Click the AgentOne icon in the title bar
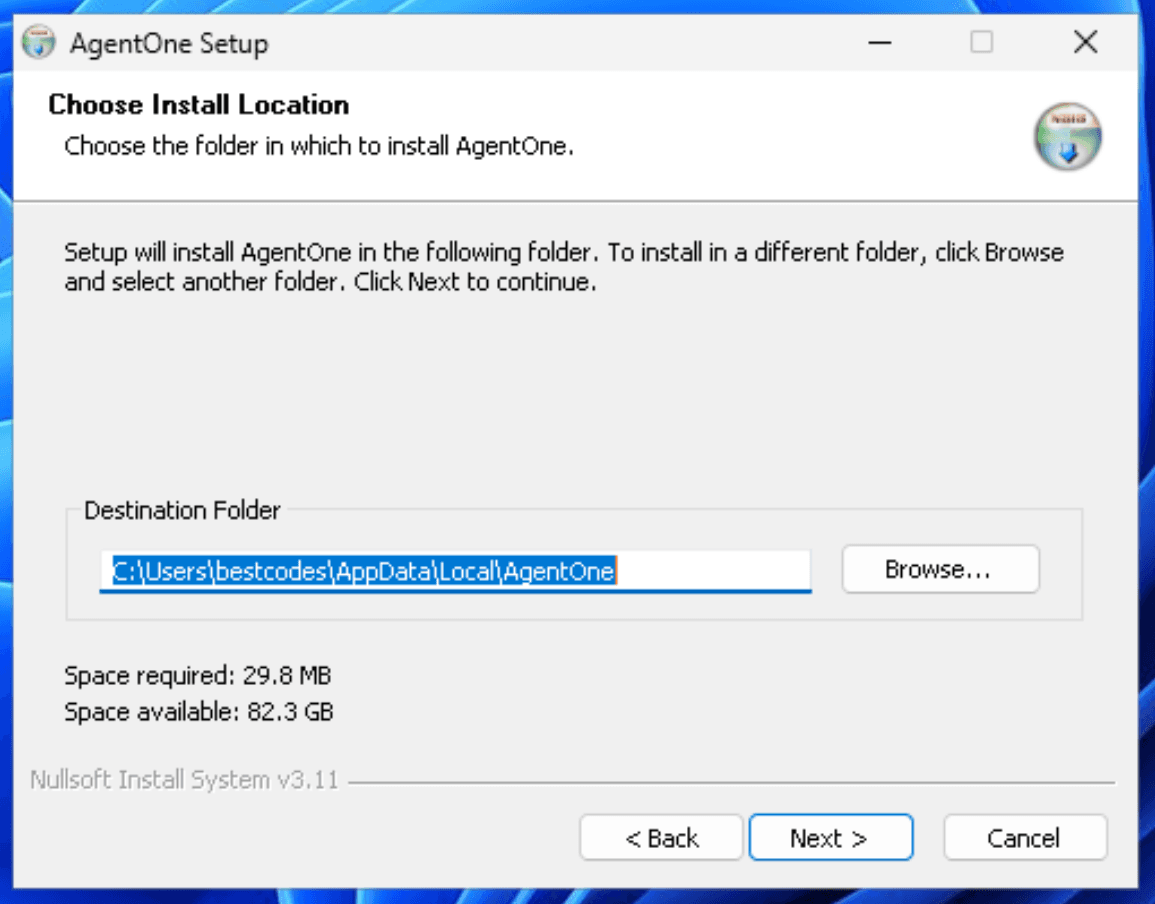The image size is (1155, 904). pos(37,43)
